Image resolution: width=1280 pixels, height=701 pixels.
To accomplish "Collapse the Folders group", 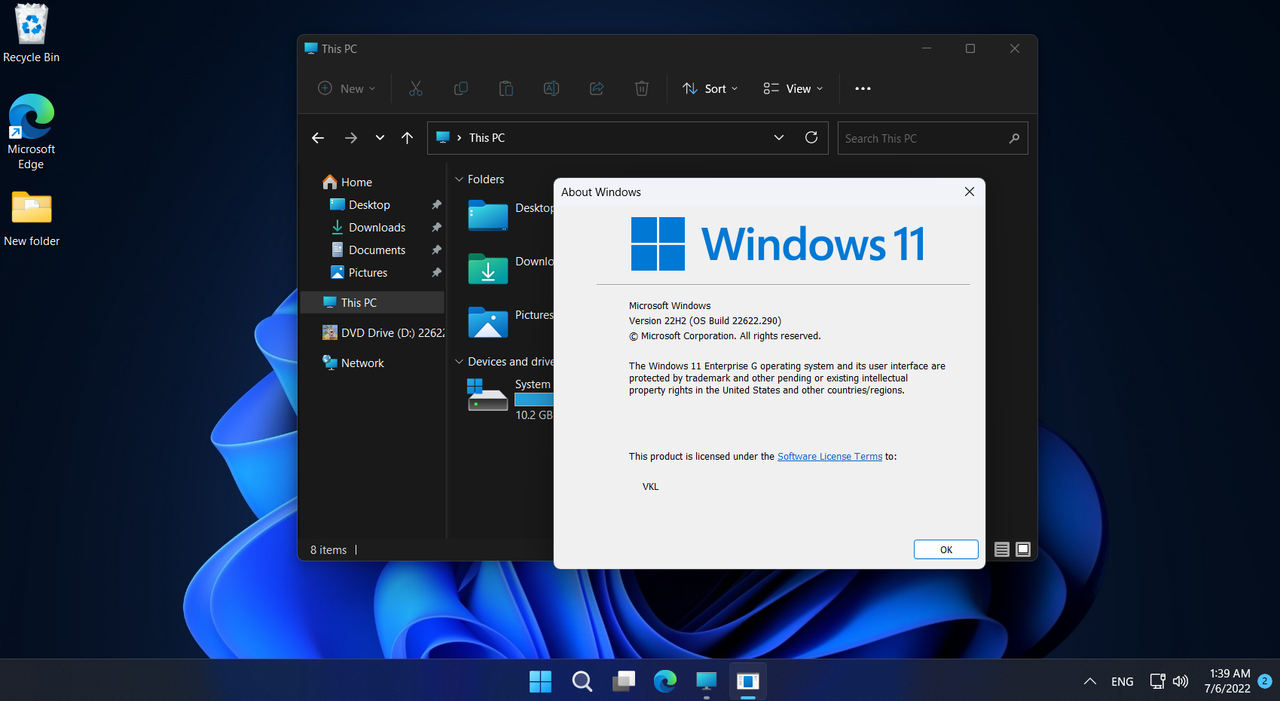I will point(459,179).
